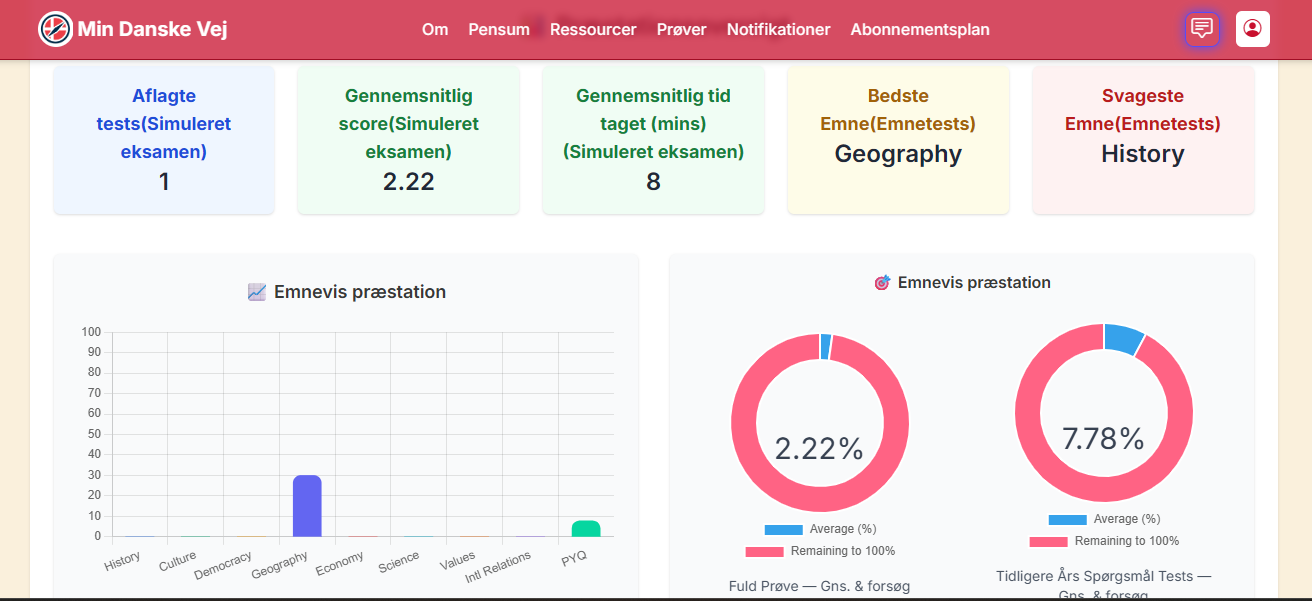Click the 2.22% donut chart ring
Viewport: 1312px width, 601px height.
pos(743,422)
